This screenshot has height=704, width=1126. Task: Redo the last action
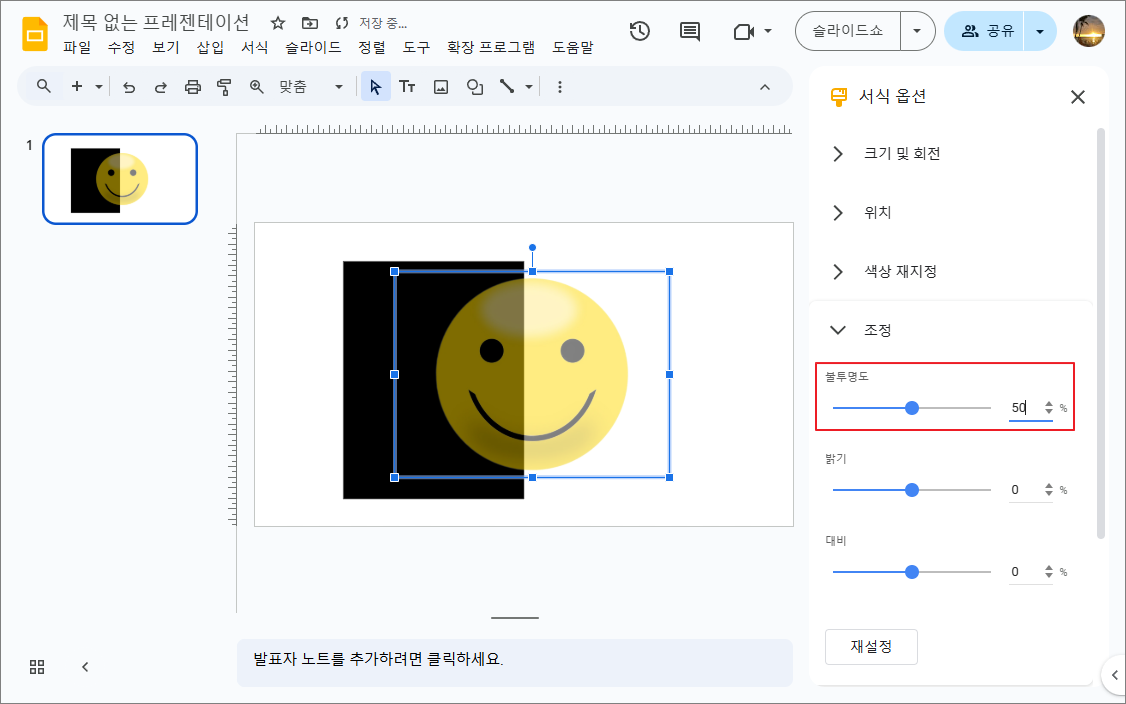point(161,87)
